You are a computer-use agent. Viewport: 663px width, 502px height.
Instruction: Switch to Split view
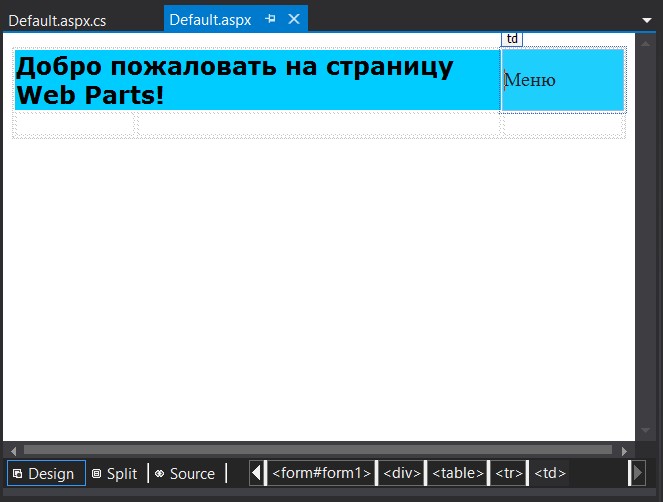pos(115,473)
